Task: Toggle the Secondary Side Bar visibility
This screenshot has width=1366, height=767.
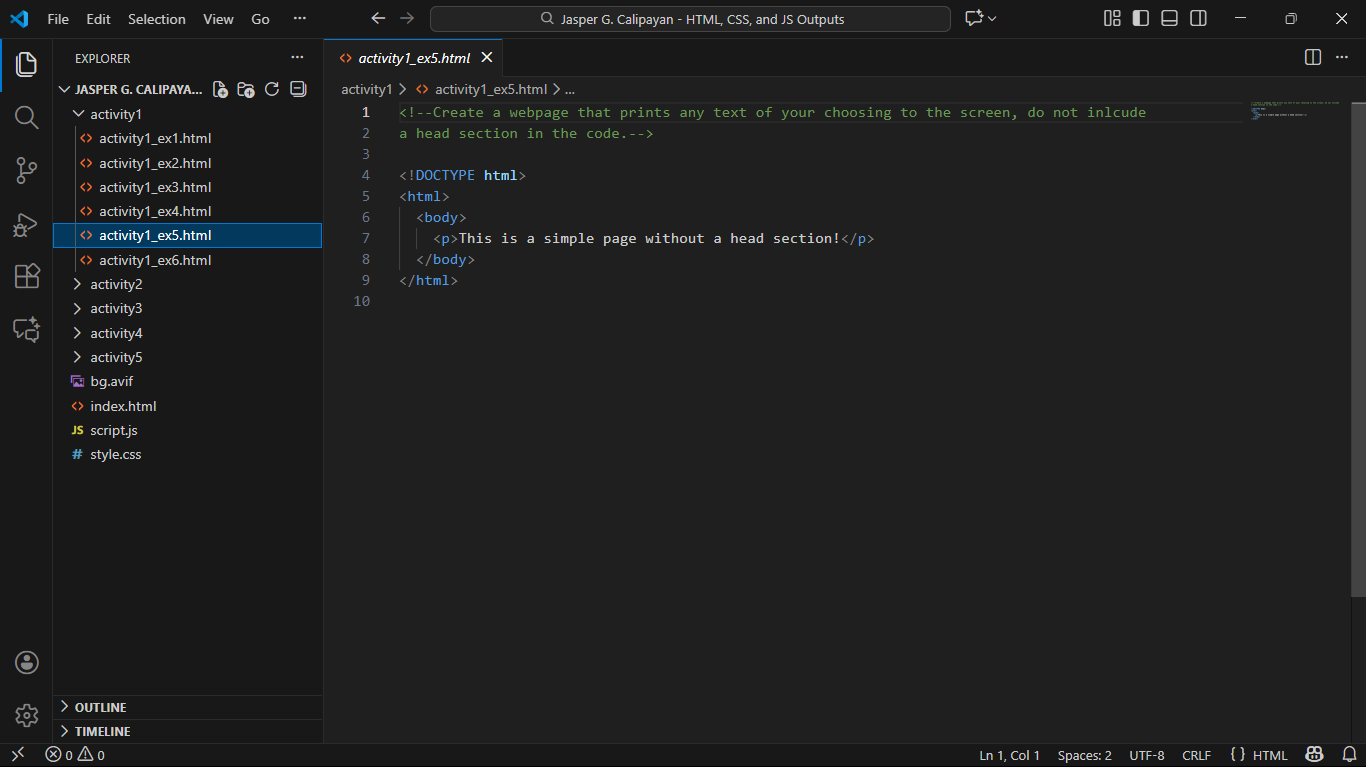Action: 1198,19
